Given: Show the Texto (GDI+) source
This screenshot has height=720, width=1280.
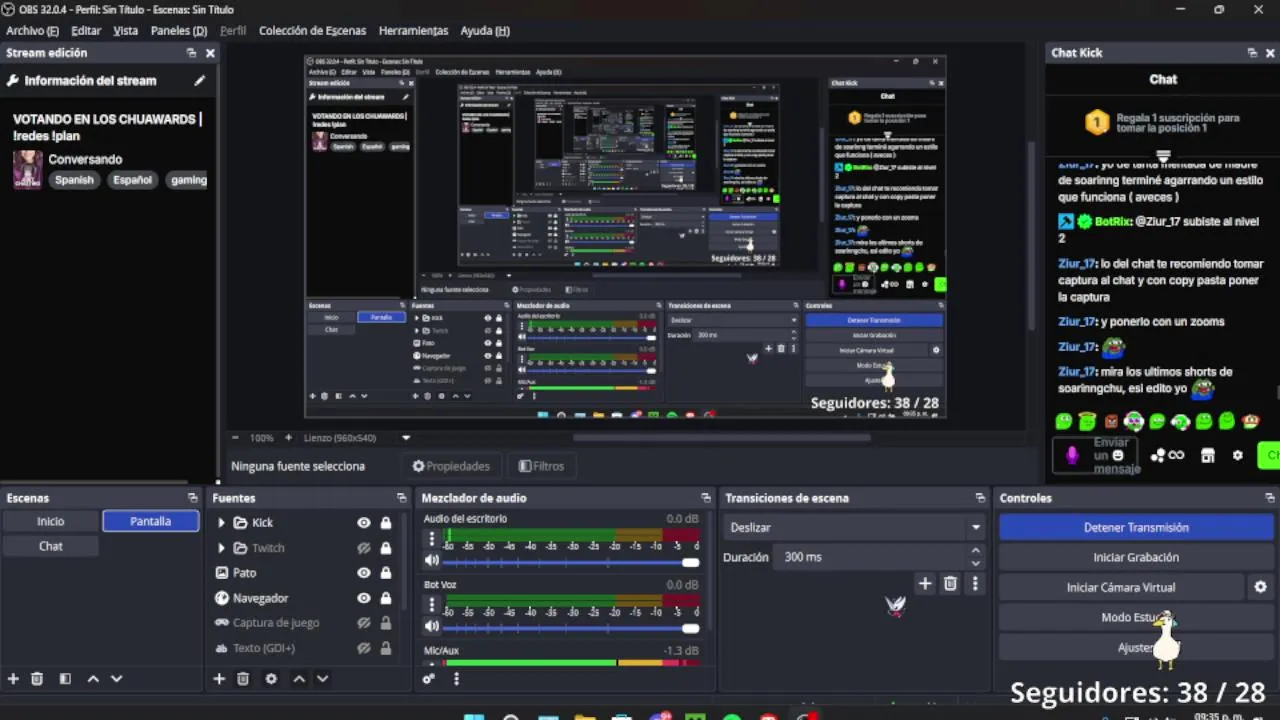Looking at the screenshot, I should [364, 648].
